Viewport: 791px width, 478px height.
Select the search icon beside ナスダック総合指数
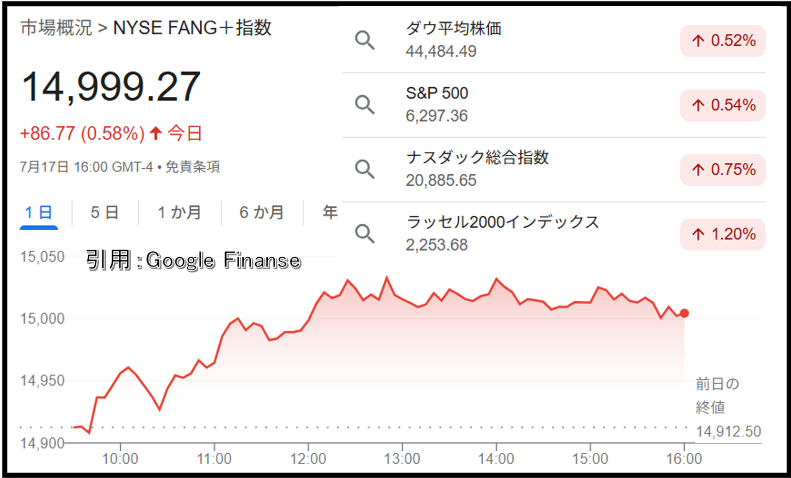click(x=365, y=169)
